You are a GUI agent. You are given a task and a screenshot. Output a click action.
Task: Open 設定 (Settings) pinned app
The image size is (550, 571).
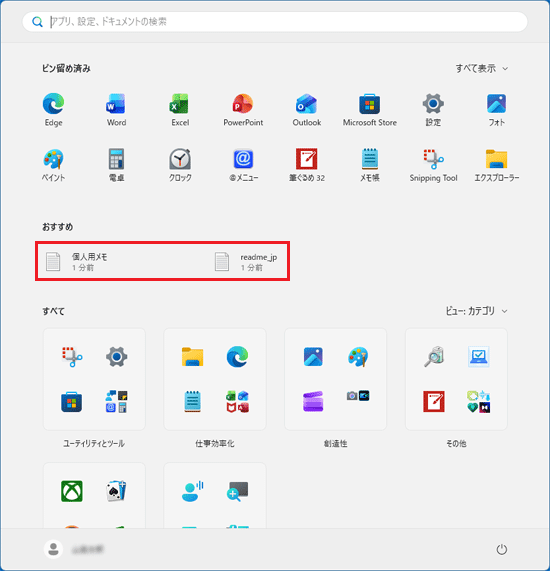pos(433,110)
